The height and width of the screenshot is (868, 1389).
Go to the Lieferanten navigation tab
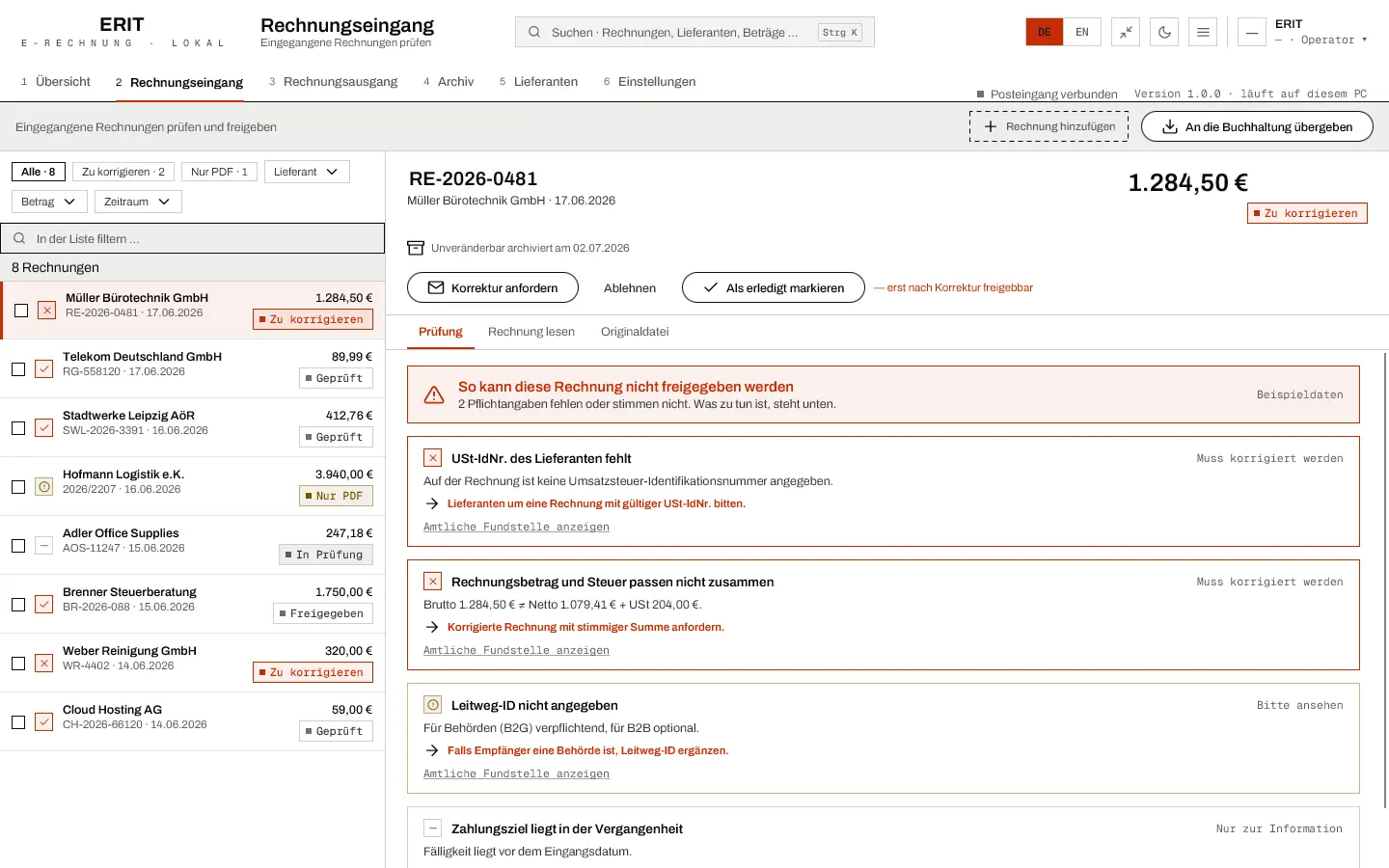pyautogui.click(x=538, y=82)
